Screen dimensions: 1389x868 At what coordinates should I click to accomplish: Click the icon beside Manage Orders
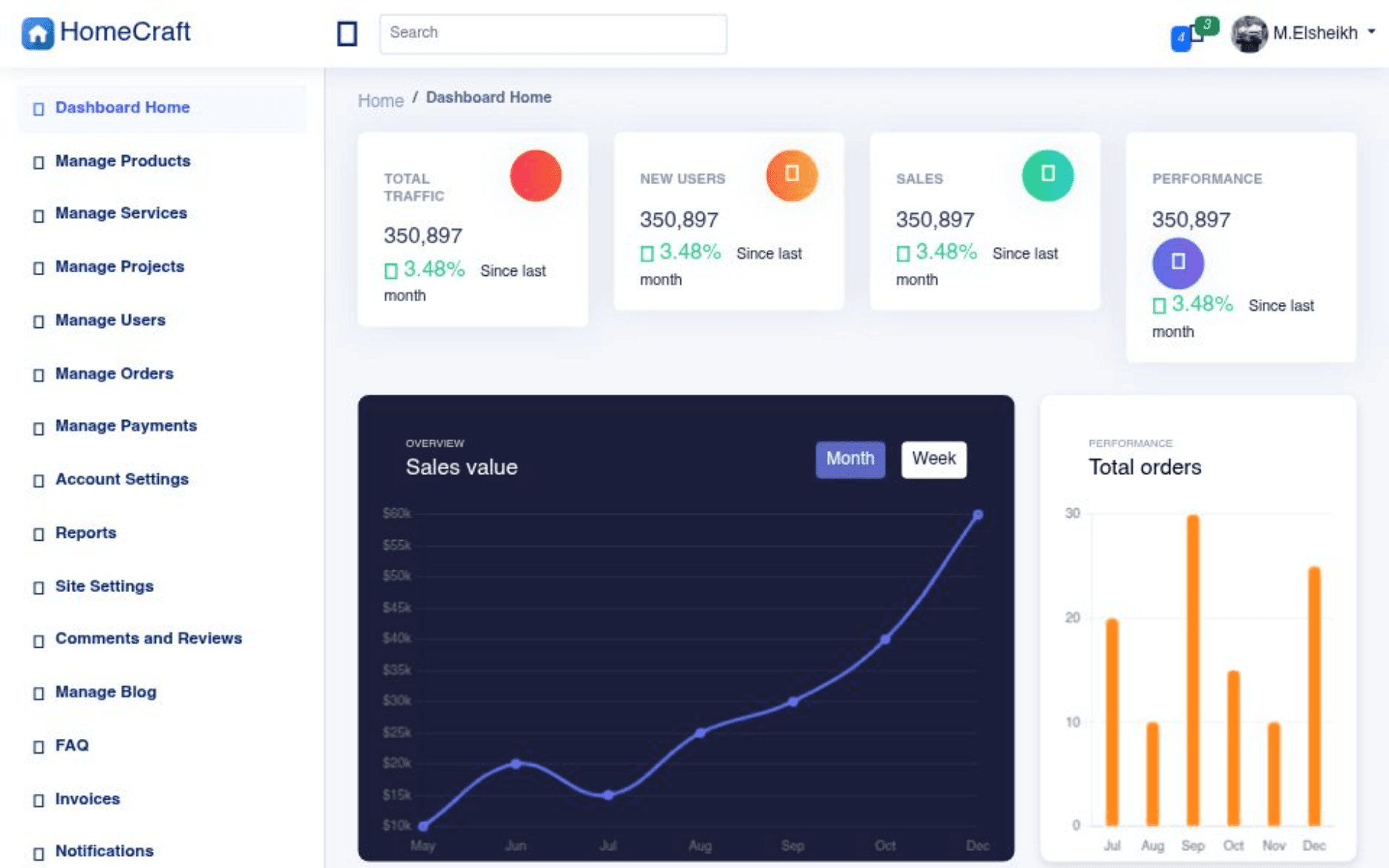39,375
